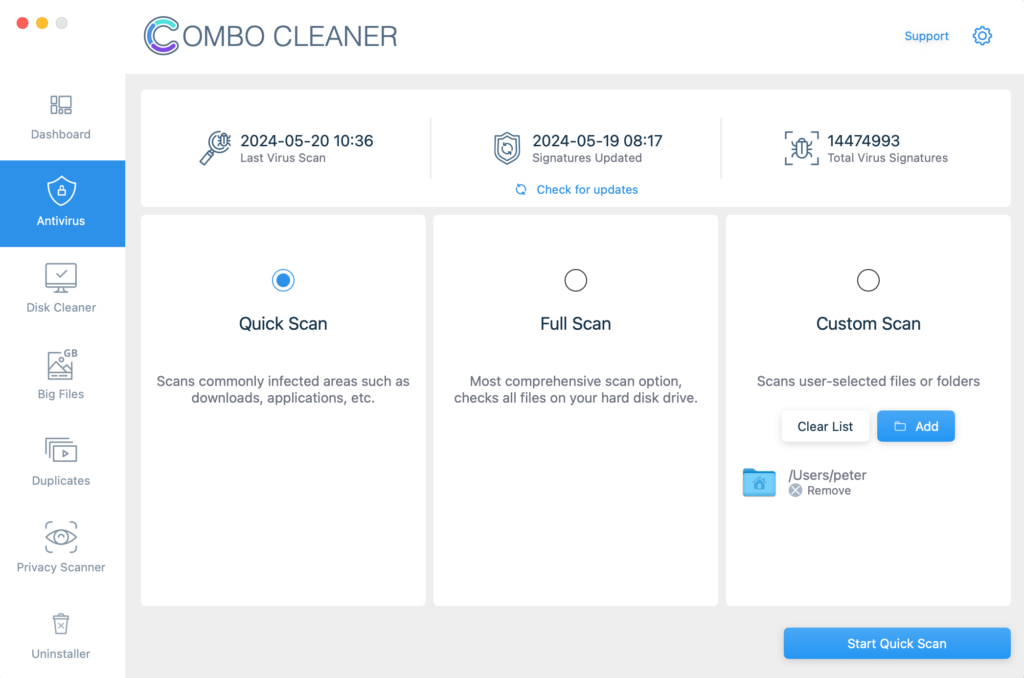Click the blue folder beside /Users/peter
Viewport: 1024px width, 678px height.
(759, 482)
